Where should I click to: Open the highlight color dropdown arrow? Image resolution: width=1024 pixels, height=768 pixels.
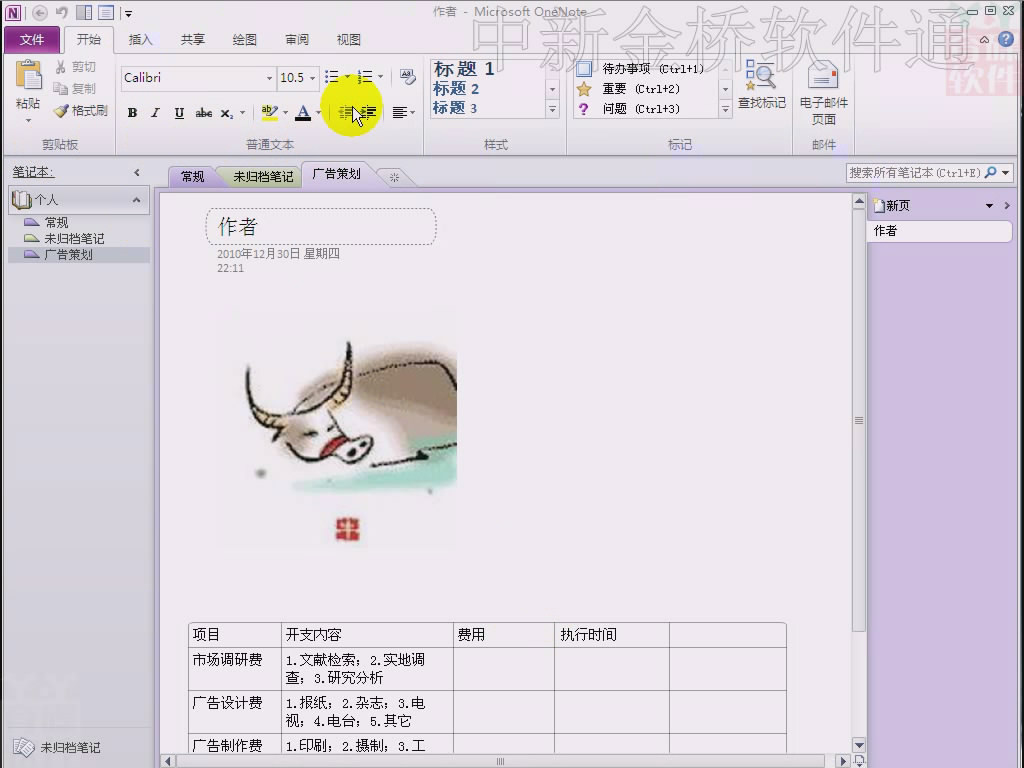(x=285, y=113)
